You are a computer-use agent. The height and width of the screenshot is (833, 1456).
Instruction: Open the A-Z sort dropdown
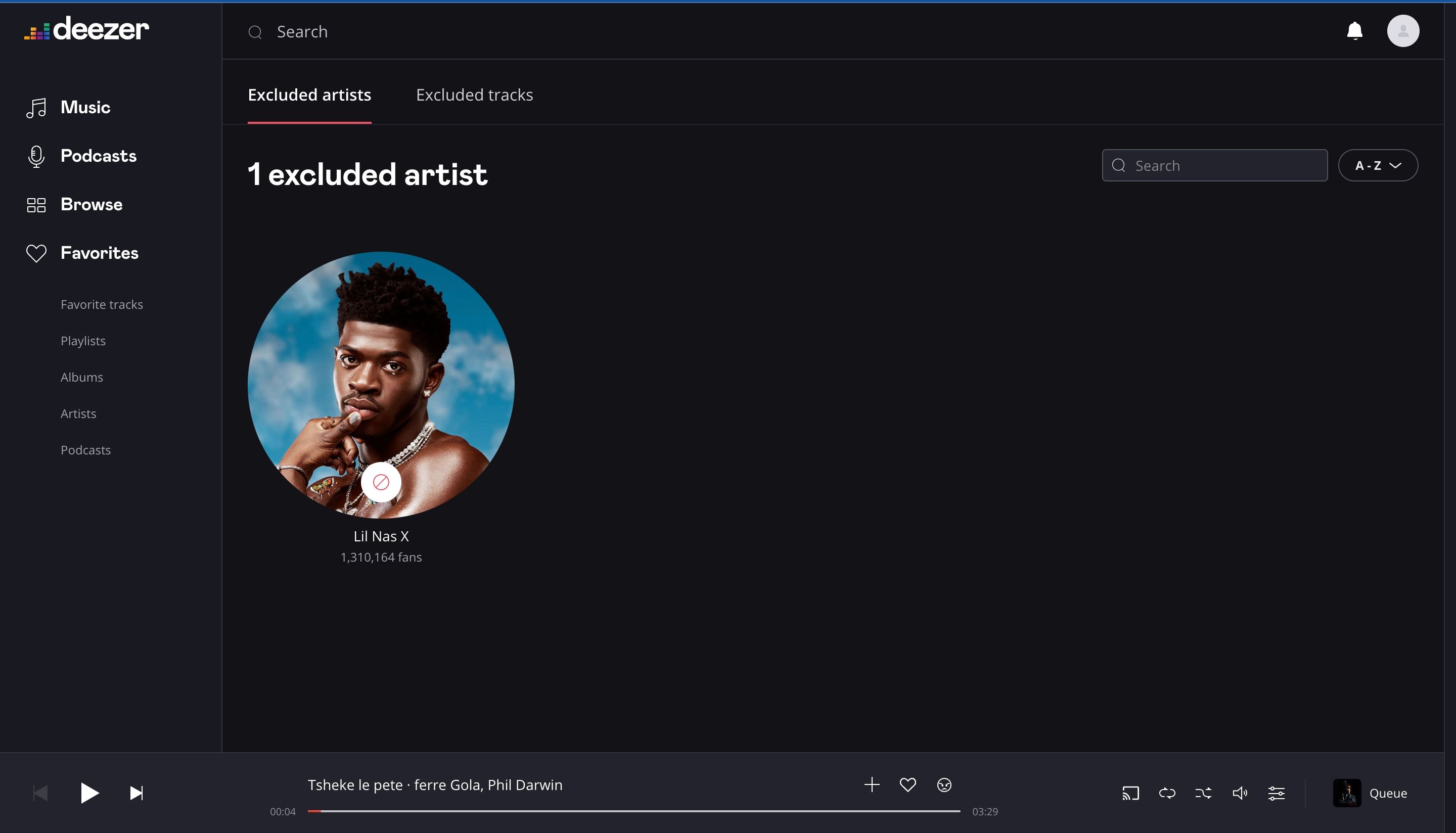1378,165
